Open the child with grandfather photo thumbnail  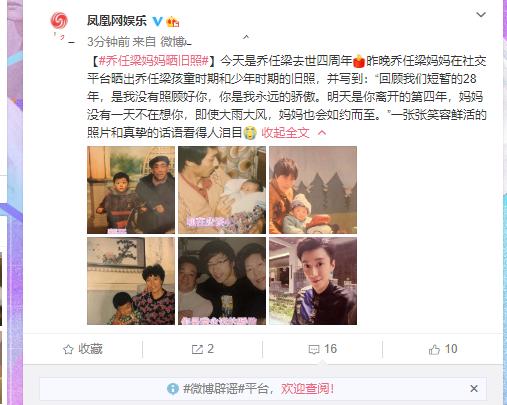(131, 190)
